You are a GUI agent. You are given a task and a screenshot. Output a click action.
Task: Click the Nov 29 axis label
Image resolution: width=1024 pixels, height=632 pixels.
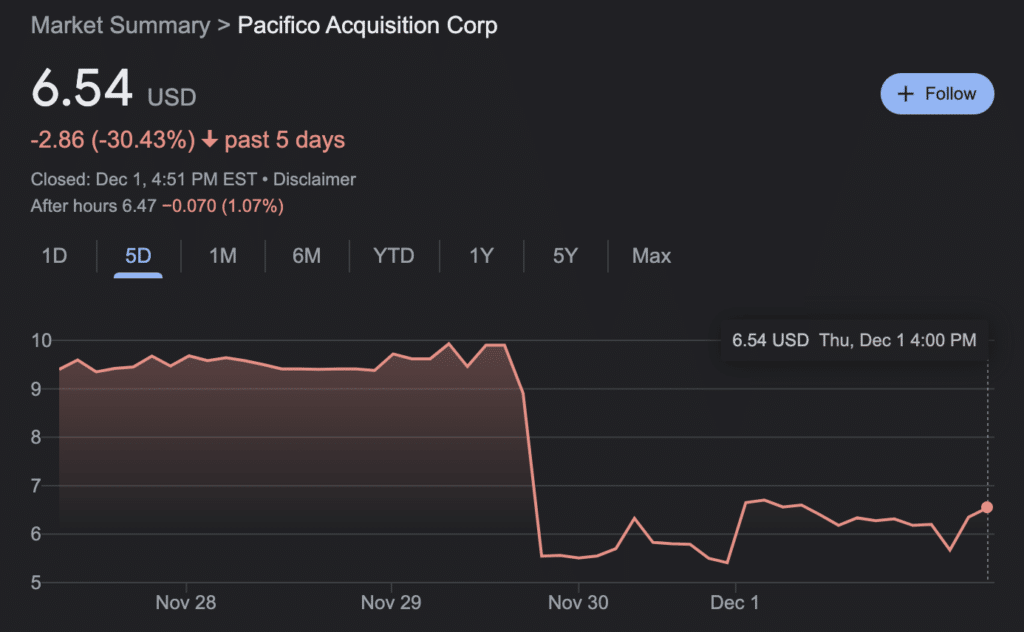[391, 602]
